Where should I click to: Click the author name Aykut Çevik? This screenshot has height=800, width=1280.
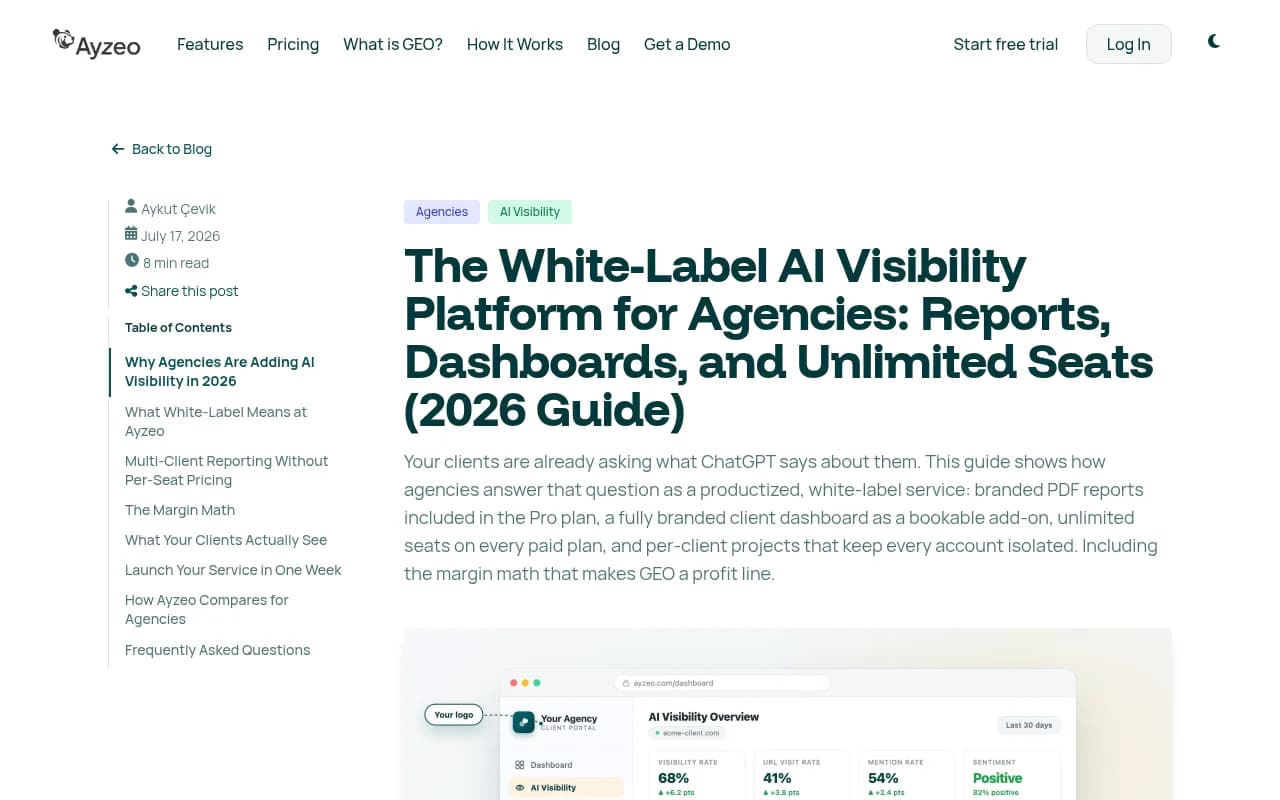(x=179, y=209)
